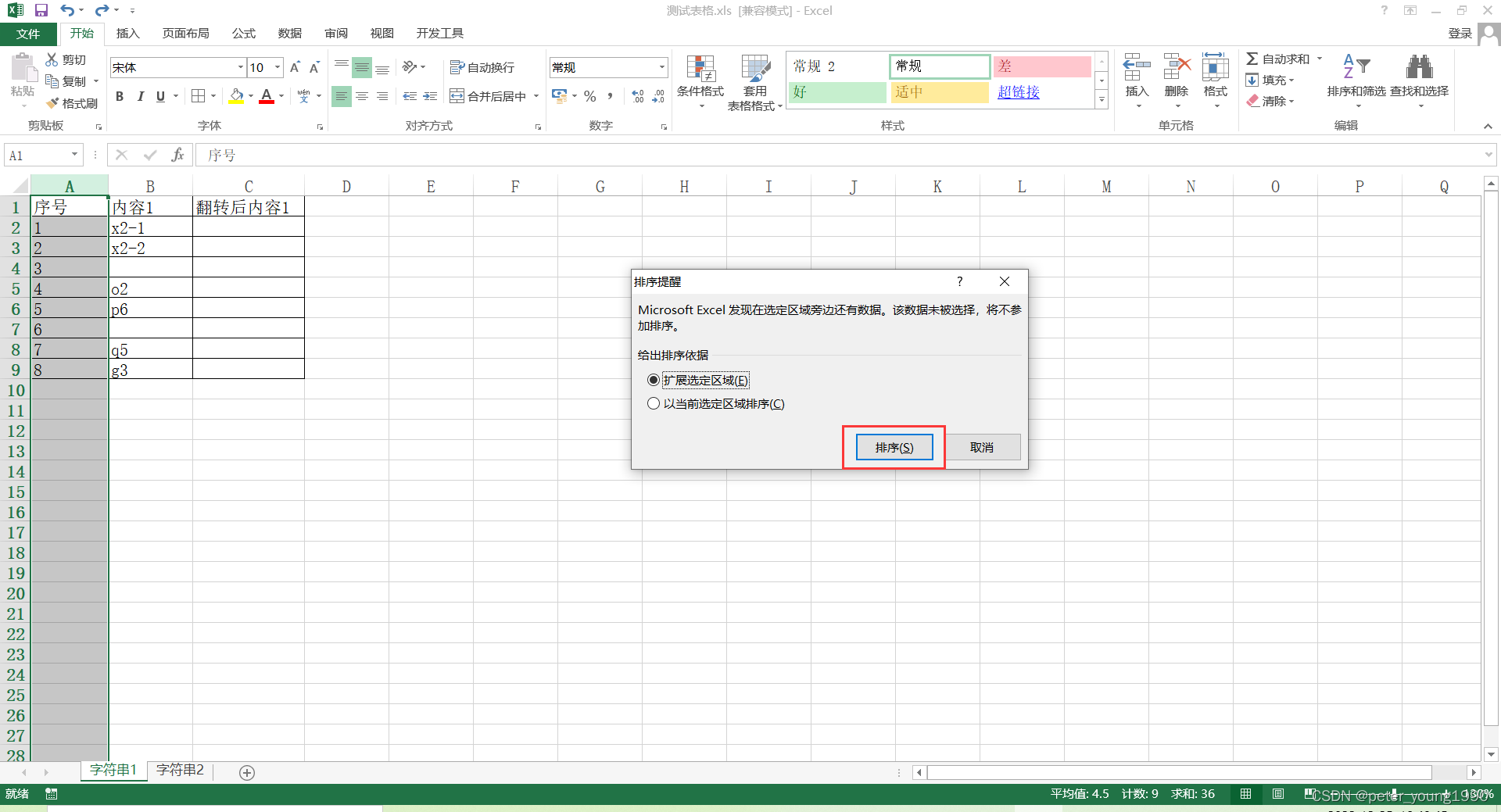This screenshot has width=1501, height=812.
Task: Switch to the Data (数据) tab
Action: coord(289,34)
